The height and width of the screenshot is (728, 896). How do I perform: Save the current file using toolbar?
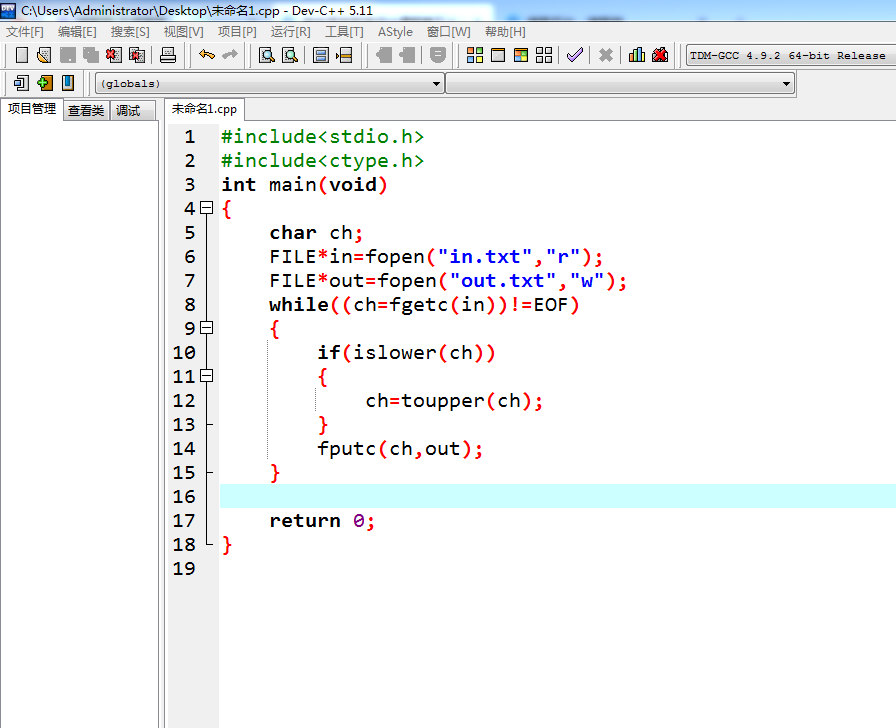pos(68,55)
